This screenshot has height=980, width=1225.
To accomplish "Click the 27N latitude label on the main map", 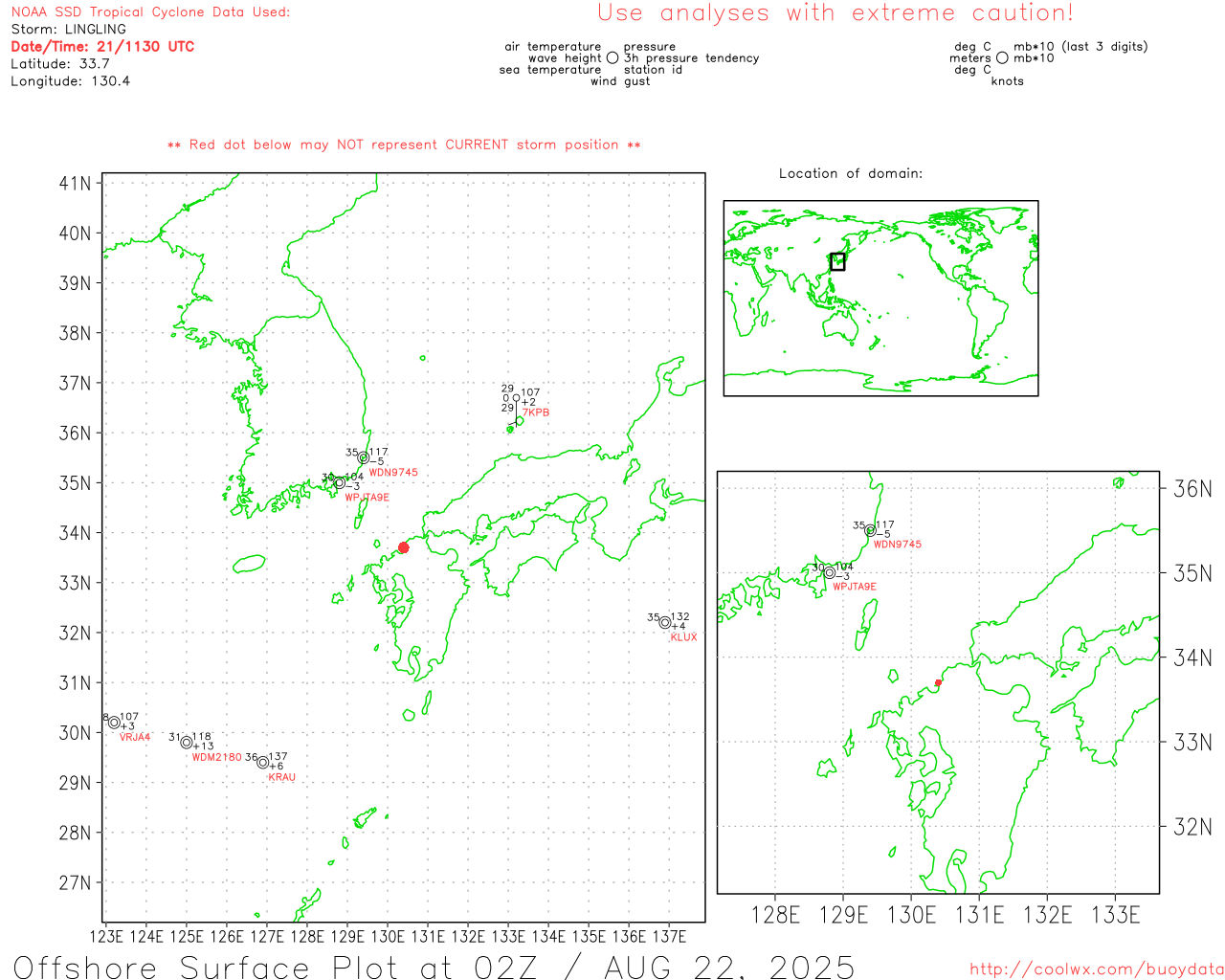I will [x=76, y=882].
